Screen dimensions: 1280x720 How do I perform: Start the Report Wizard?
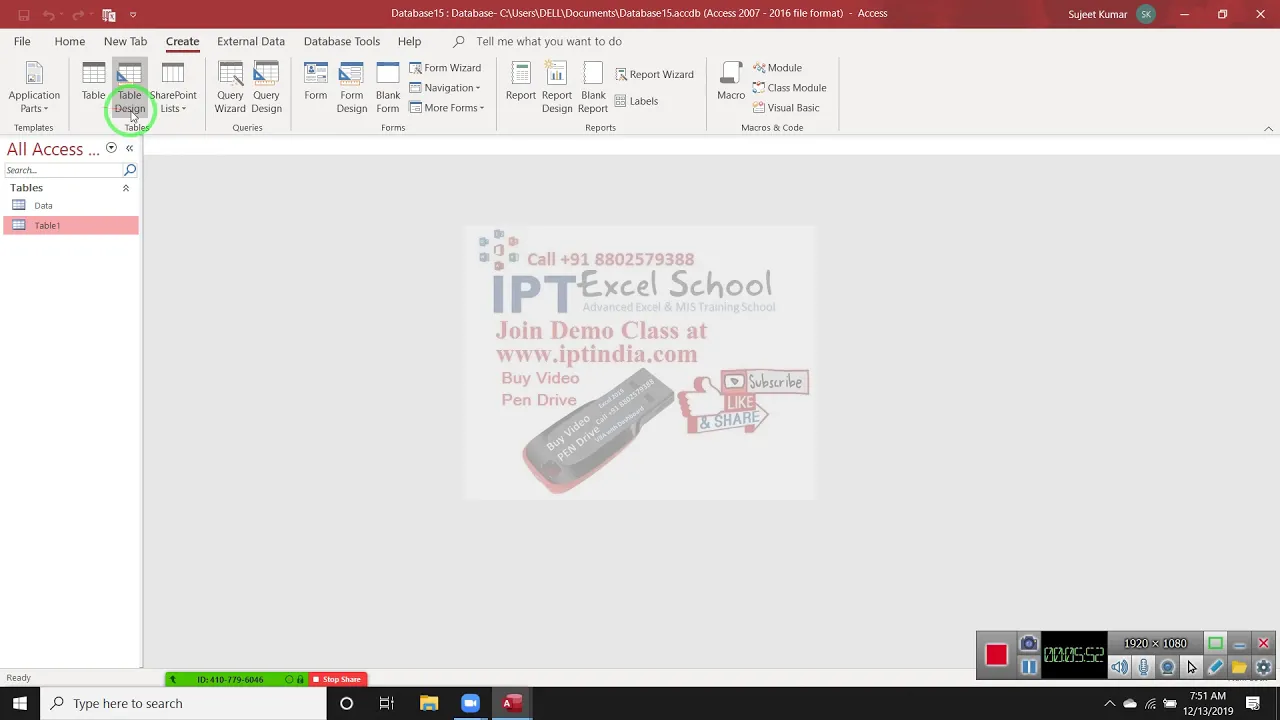pos(654,74)
